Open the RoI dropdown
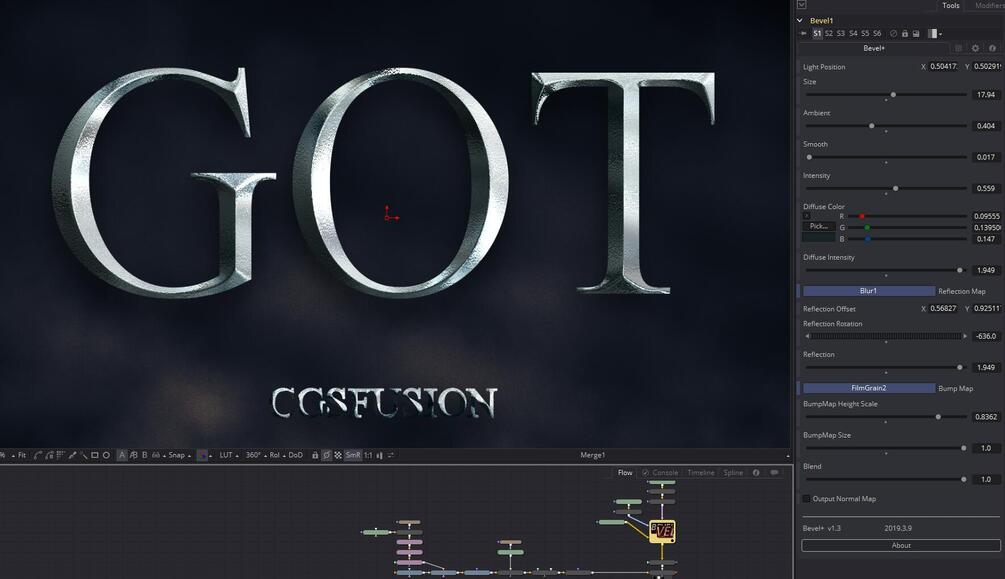This screenshot has width=1005, height=579. click(x=277, y=455)
